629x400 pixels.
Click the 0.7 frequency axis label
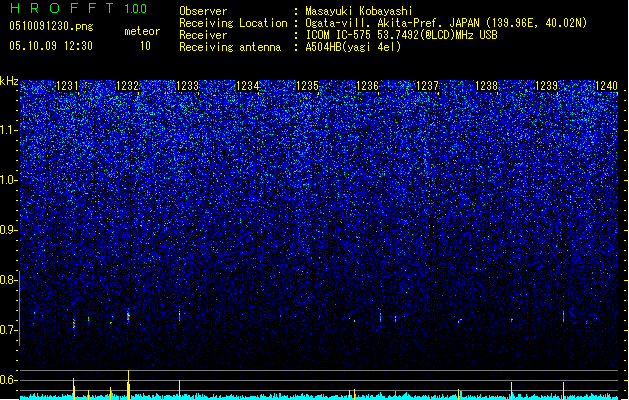[8, 330]
